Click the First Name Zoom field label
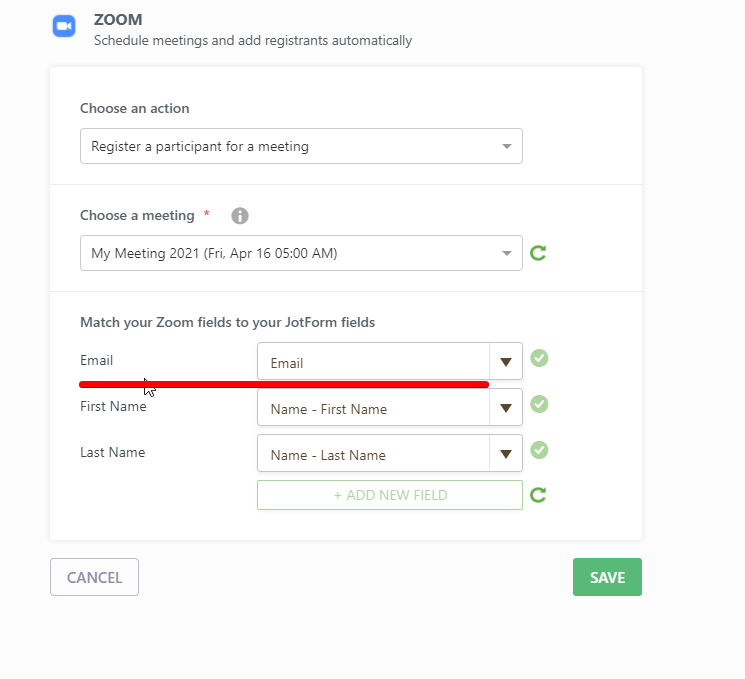 coord(113,406)
